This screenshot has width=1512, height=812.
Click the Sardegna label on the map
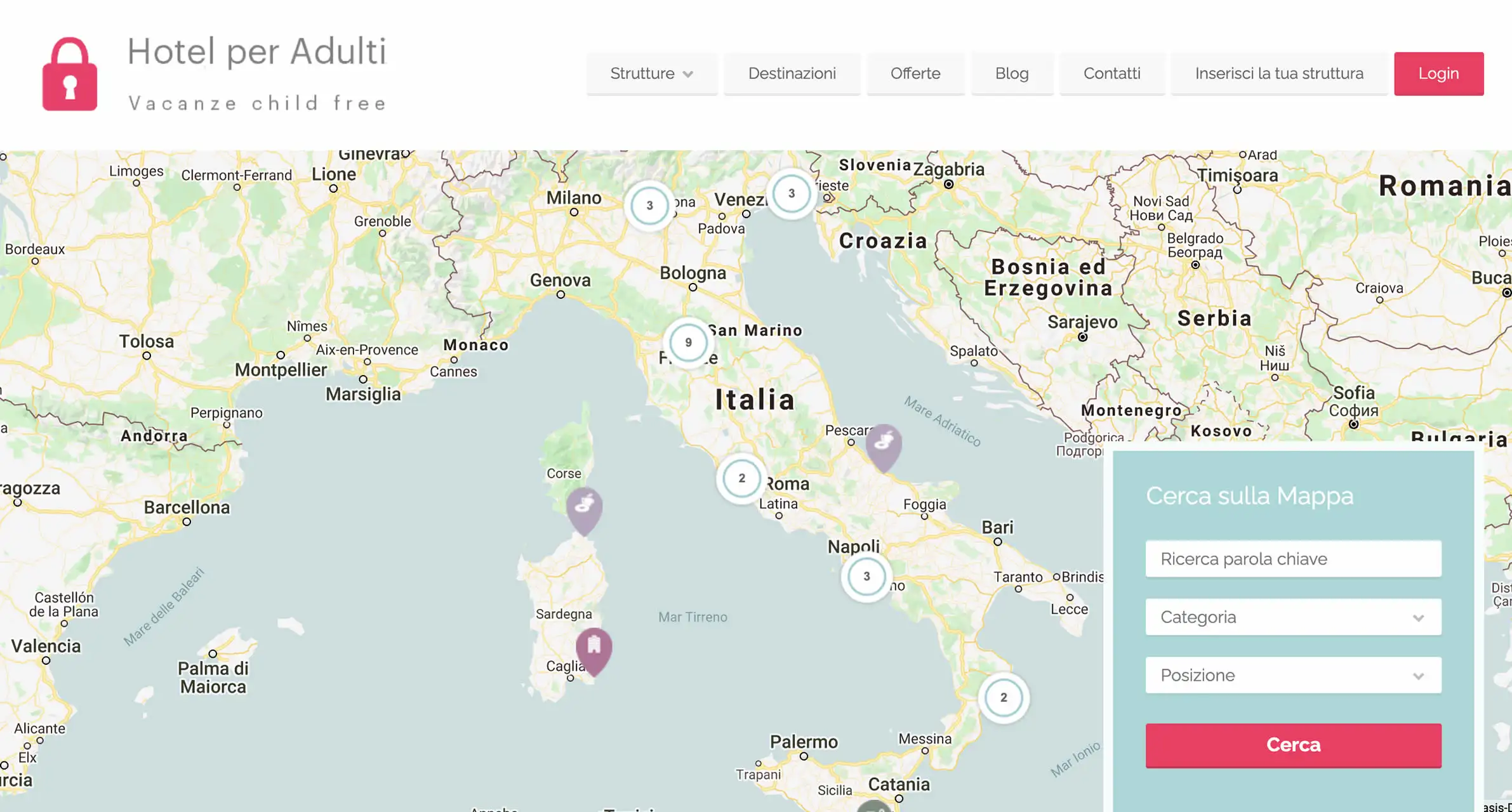(564, 614)
